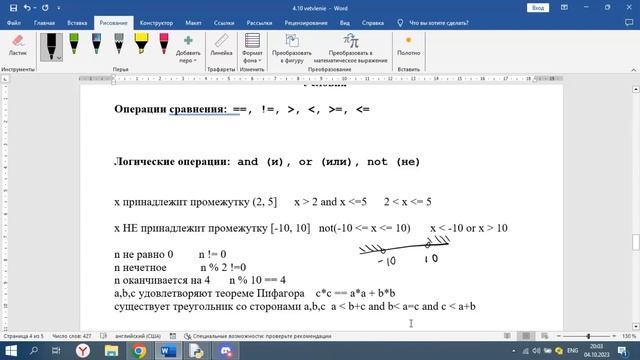The height and width of the screenshot is (360, 640).
Task: Select the red pen
Action: coord(164,44)
